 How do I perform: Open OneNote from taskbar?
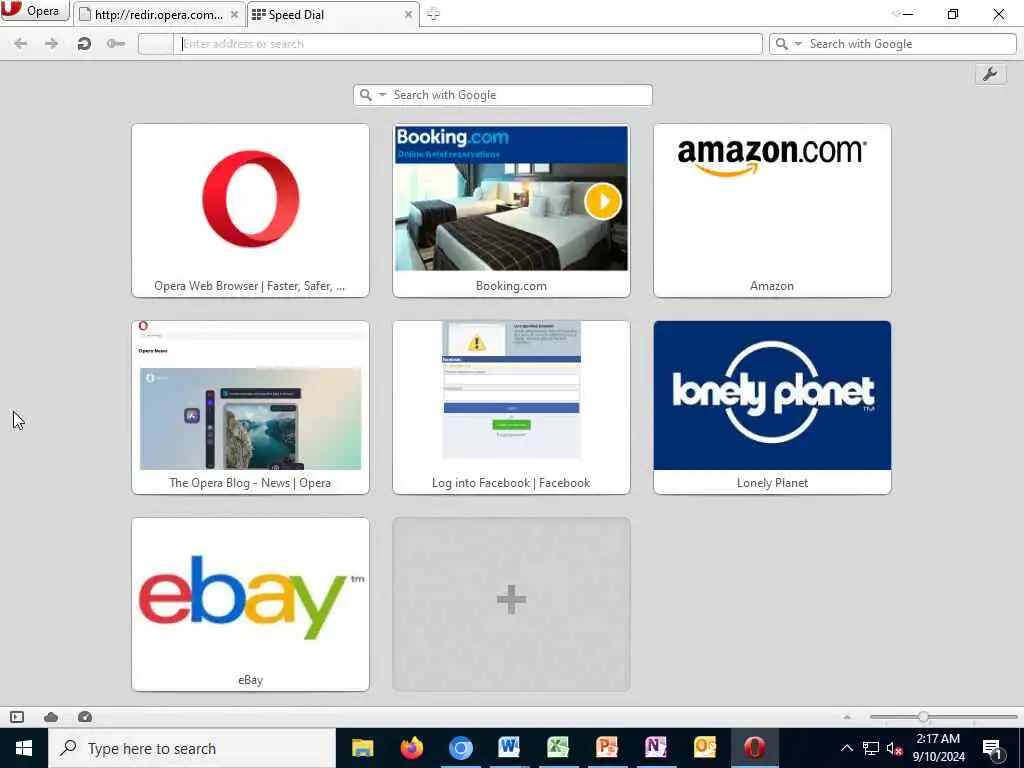click(x=656, y=748)
